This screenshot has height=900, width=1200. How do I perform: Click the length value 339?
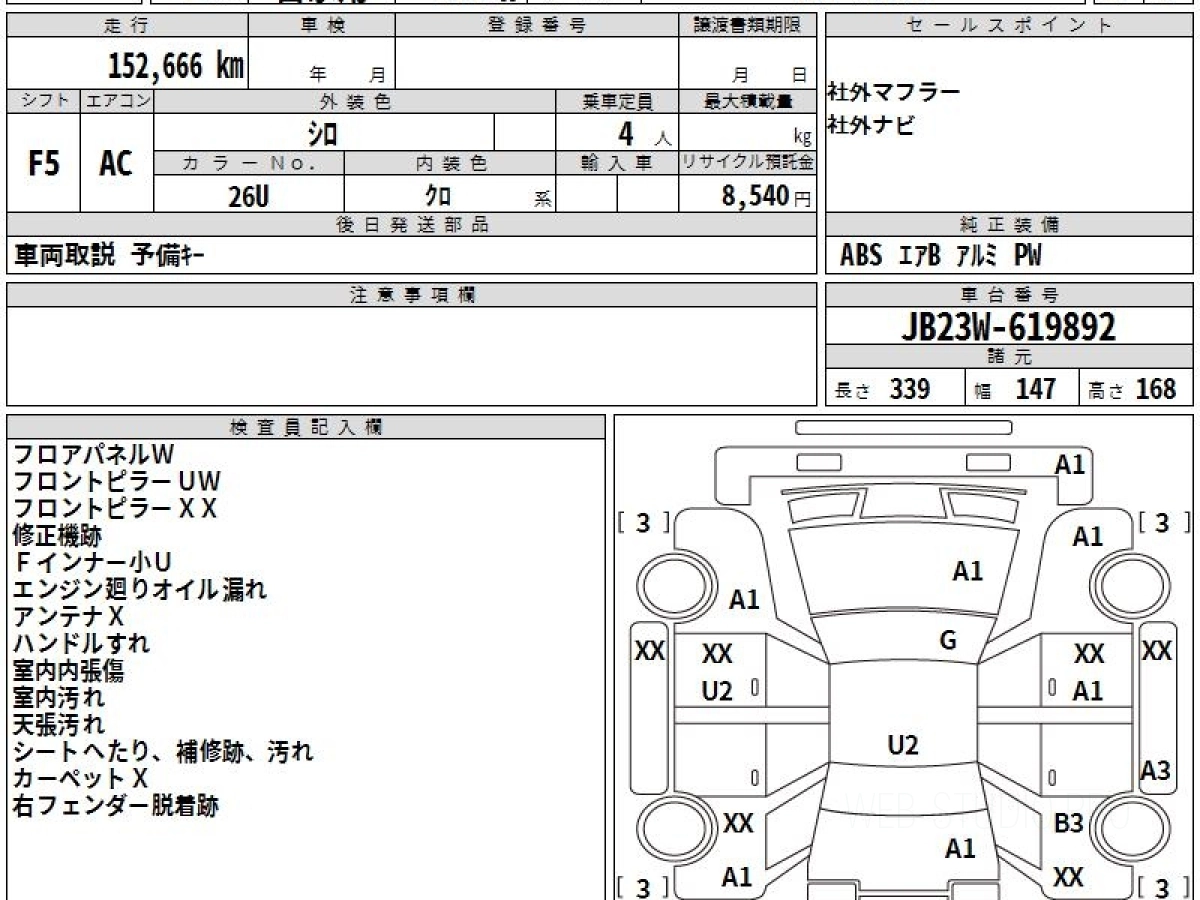click(910, 389)
